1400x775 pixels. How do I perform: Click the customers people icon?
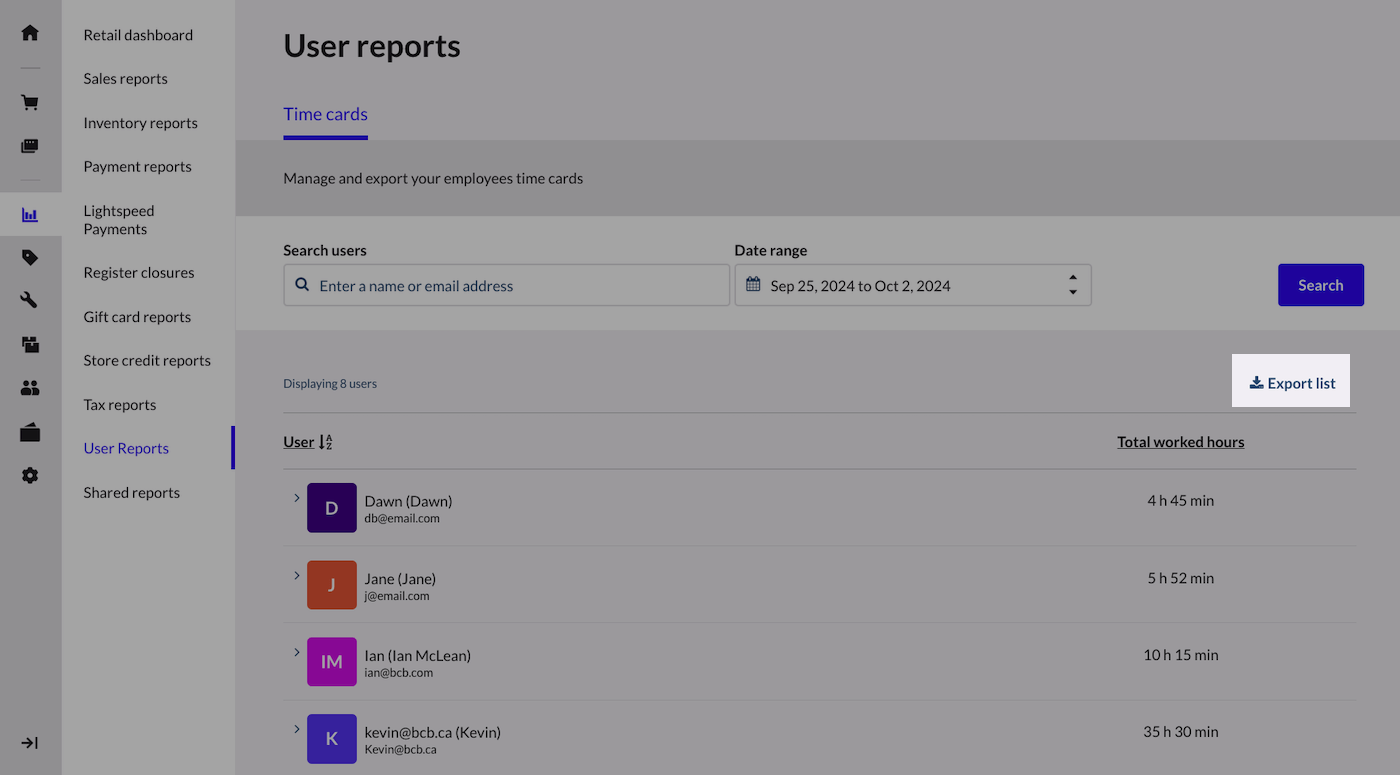(30, 388)
